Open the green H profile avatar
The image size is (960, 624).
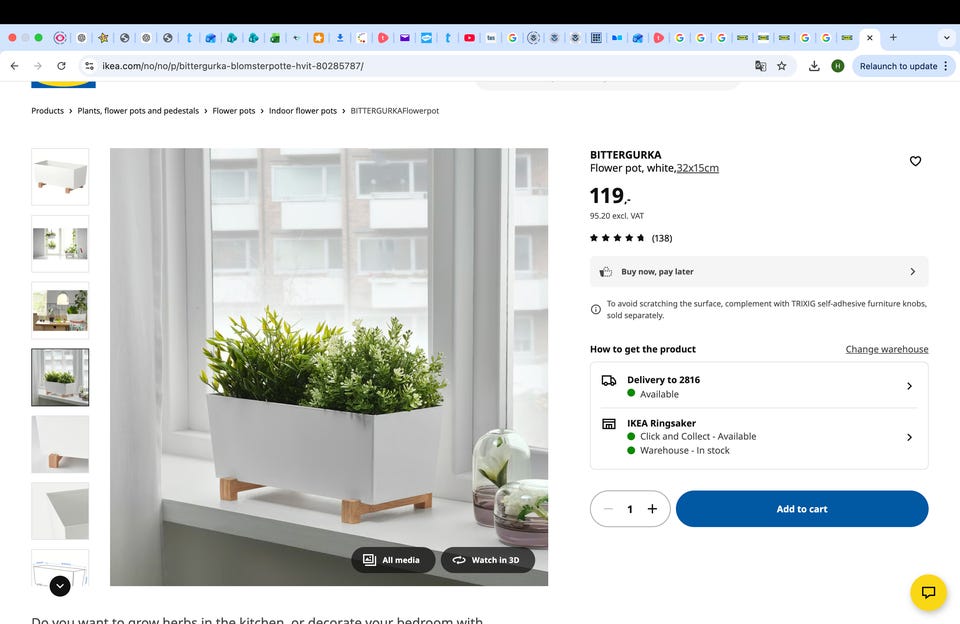point(838,66)
